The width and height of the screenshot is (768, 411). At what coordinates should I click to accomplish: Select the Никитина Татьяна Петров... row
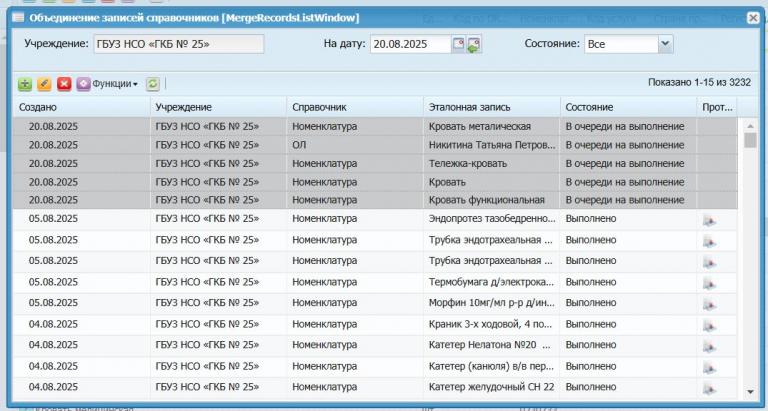pos(375,145)
